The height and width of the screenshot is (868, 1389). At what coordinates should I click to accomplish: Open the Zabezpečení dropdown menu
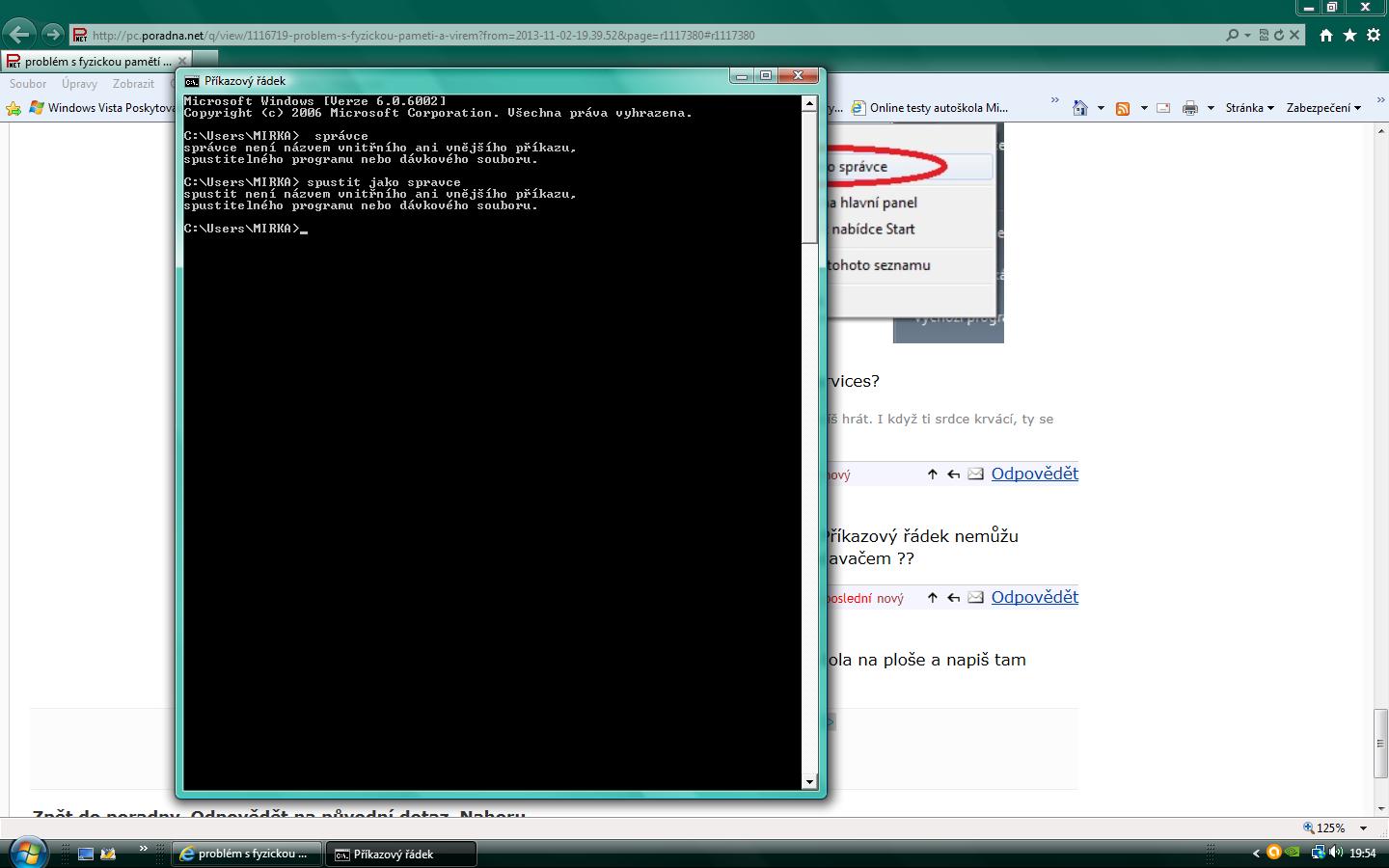[1323, 108]
